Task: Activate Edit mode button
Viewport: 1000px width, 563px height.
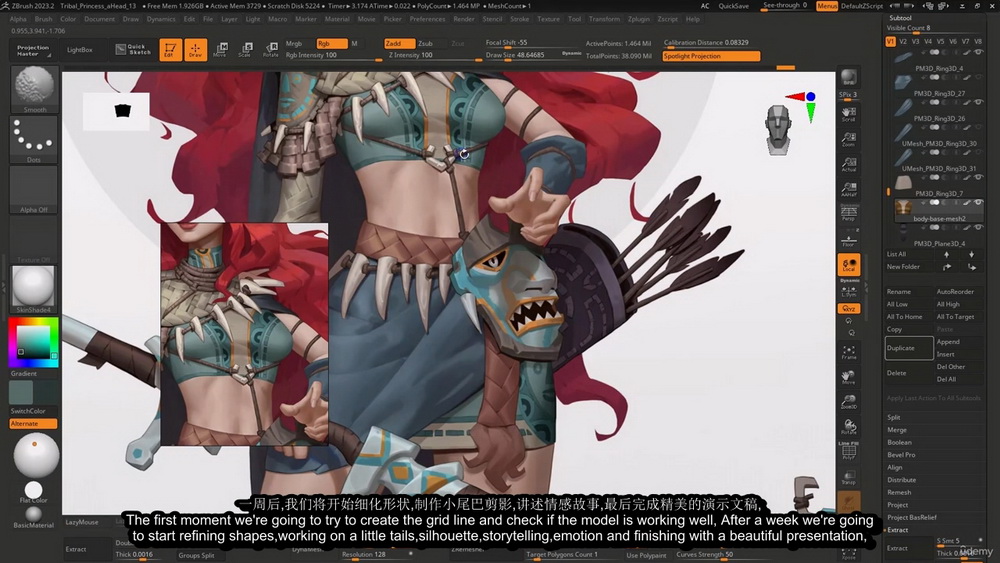Action: (x=170, y=49)
